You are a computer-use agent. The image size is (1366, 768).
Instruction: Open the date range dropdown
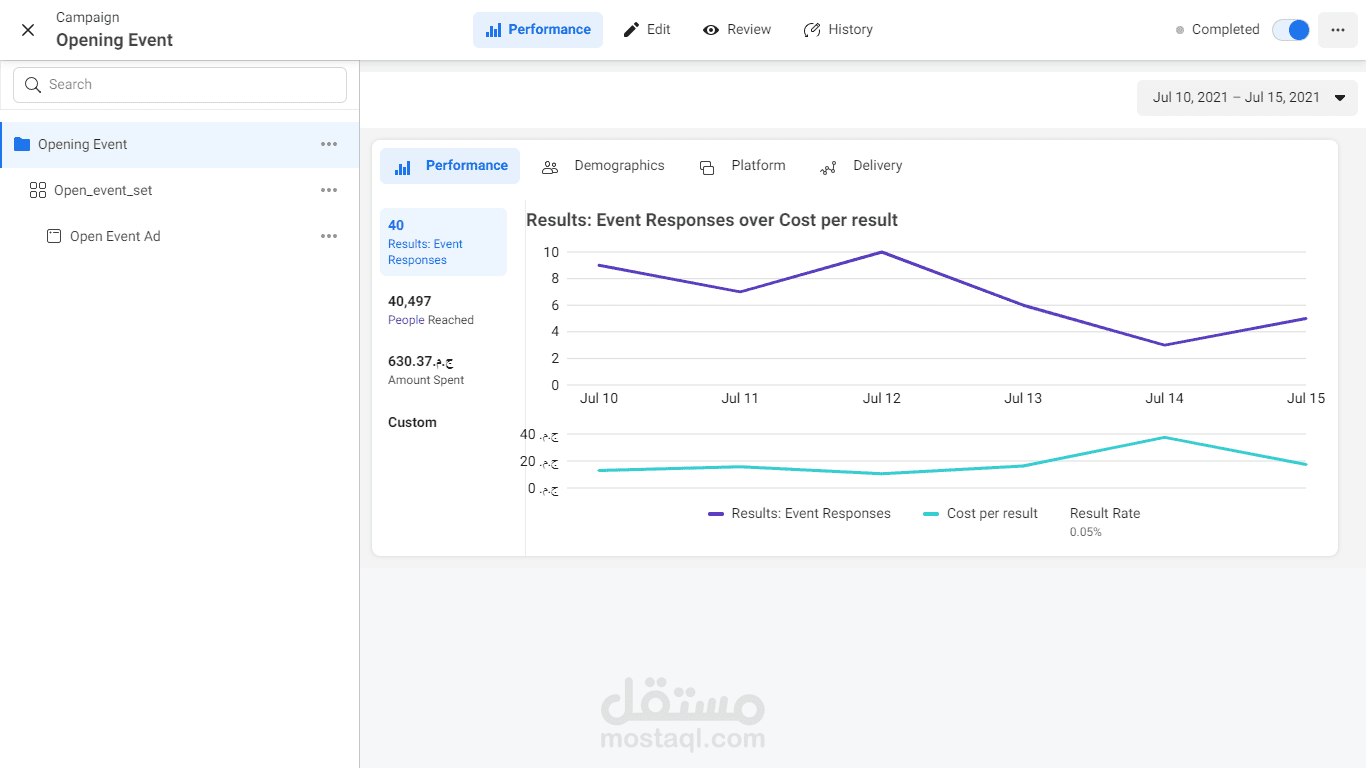[x=1247, y=98]
